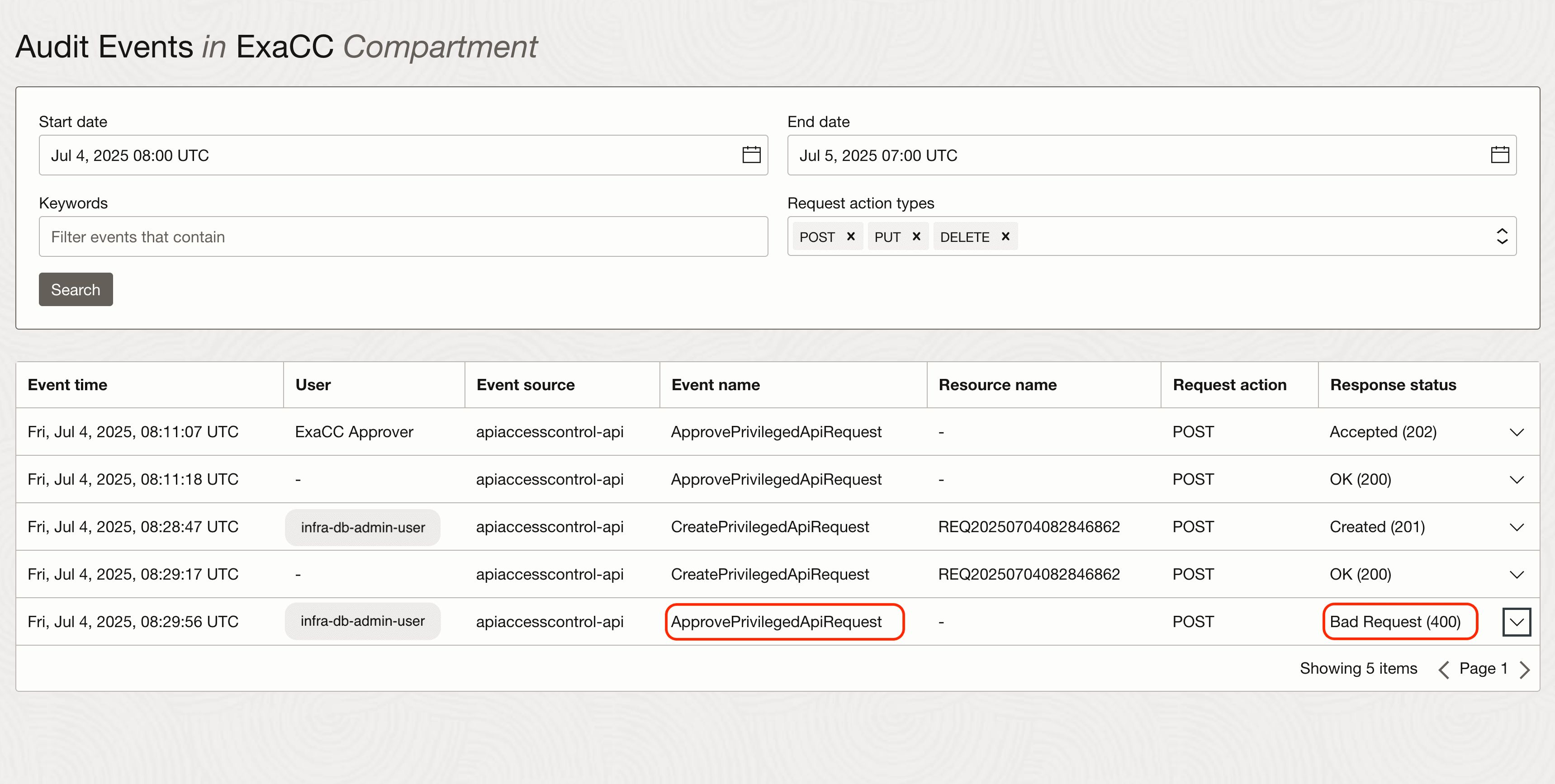Expand the 08:29:17 OK (200) event row
The height and width of the screenshot is (784, 1555).
point(1517,575)
